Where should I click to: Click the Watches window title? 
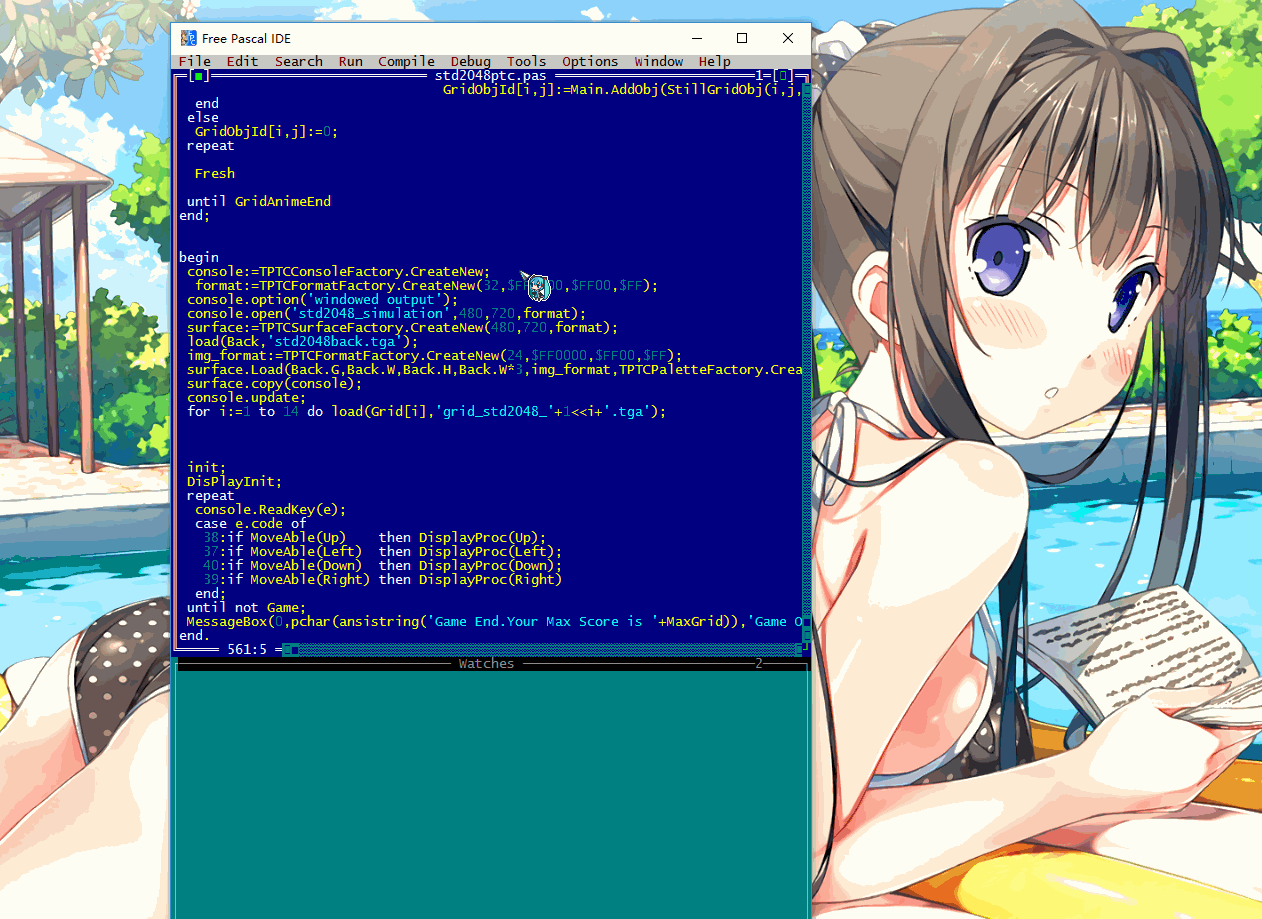tap(486, 663)
